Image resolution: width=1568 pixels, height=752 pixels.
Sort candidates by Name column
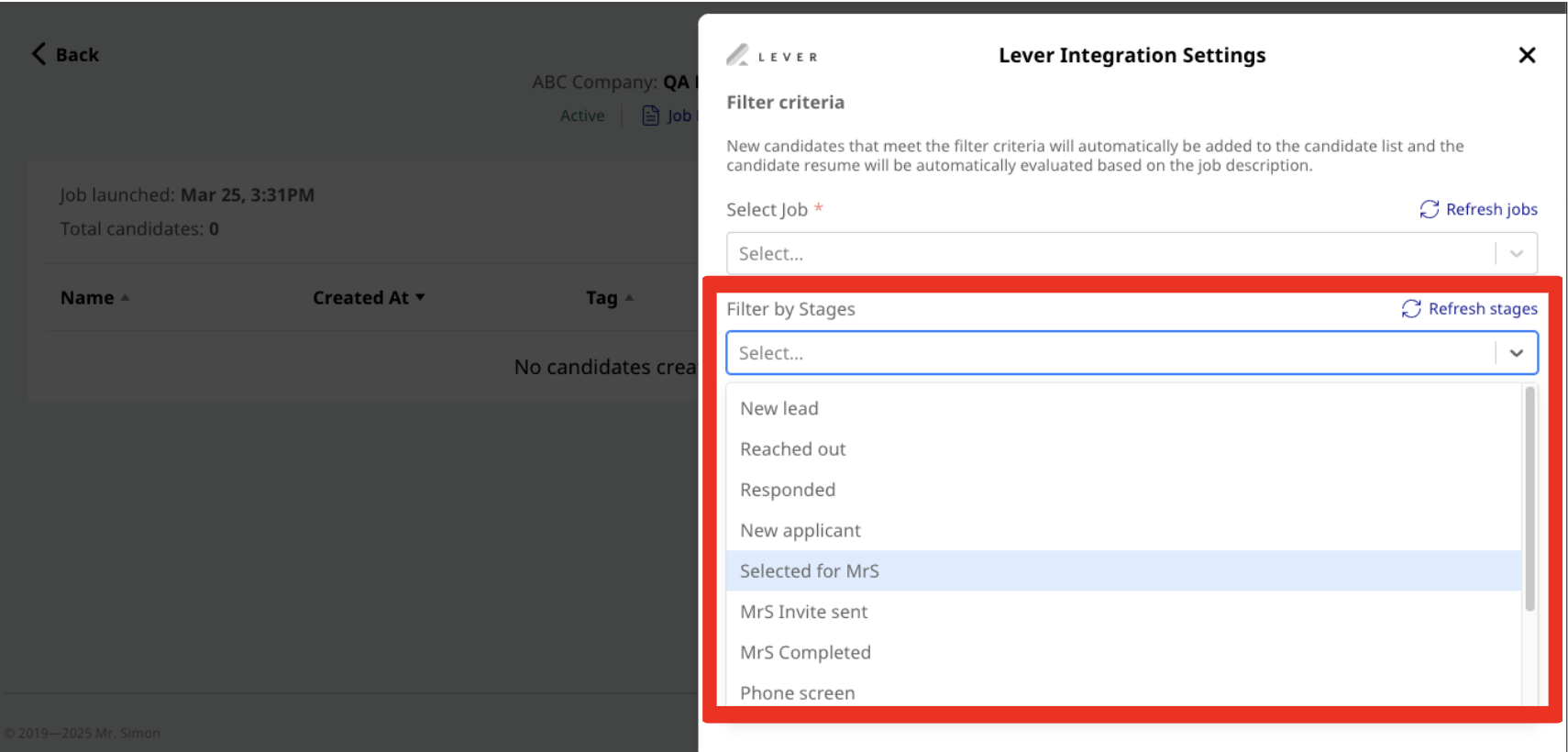click(x=94, y=298)
